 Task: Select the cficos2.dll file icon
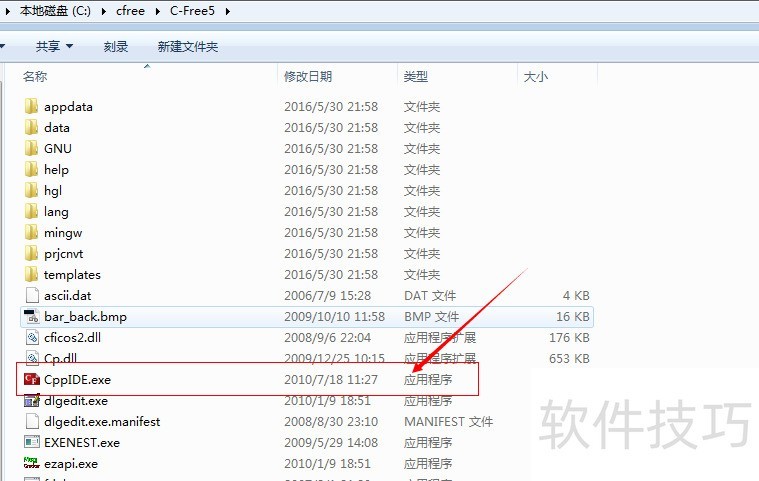tap(32, 337)
